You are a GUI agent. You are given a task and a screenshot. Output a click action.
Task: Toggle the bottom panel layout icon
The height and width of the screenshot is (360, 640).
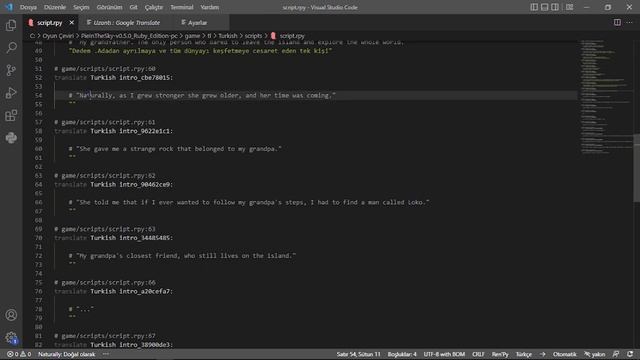544,7
